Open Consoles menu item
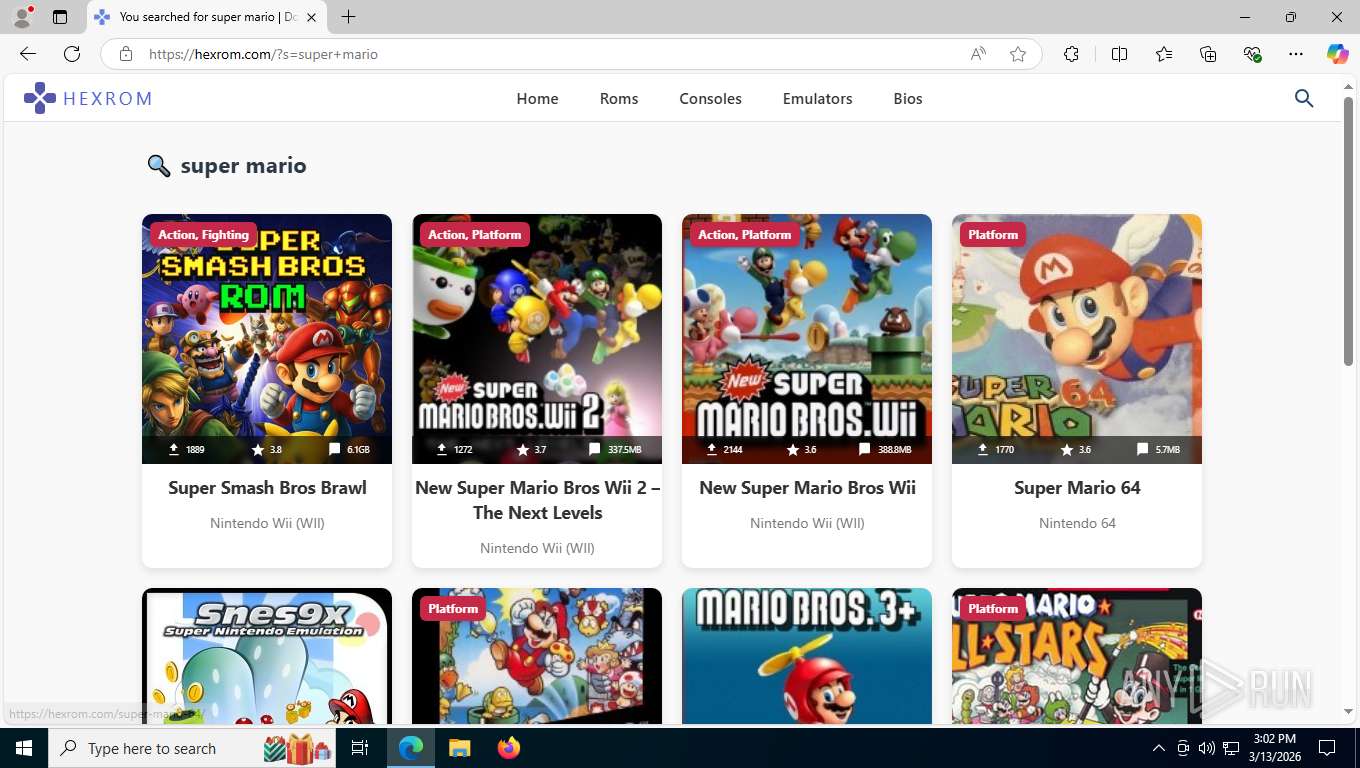Screen dimensions: 1360x768 pyautogui.click(x=710, y=98)
